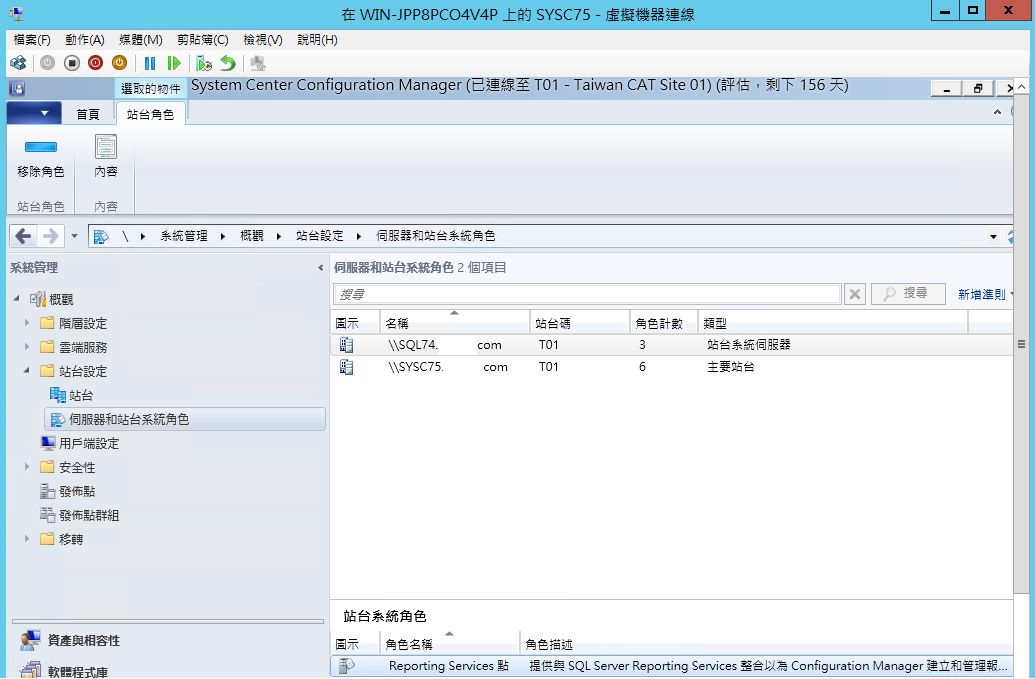Viewport: 1035px width, 679px height.
Task: Click 概觀 in the breadcrumb path
Action: 252,236
